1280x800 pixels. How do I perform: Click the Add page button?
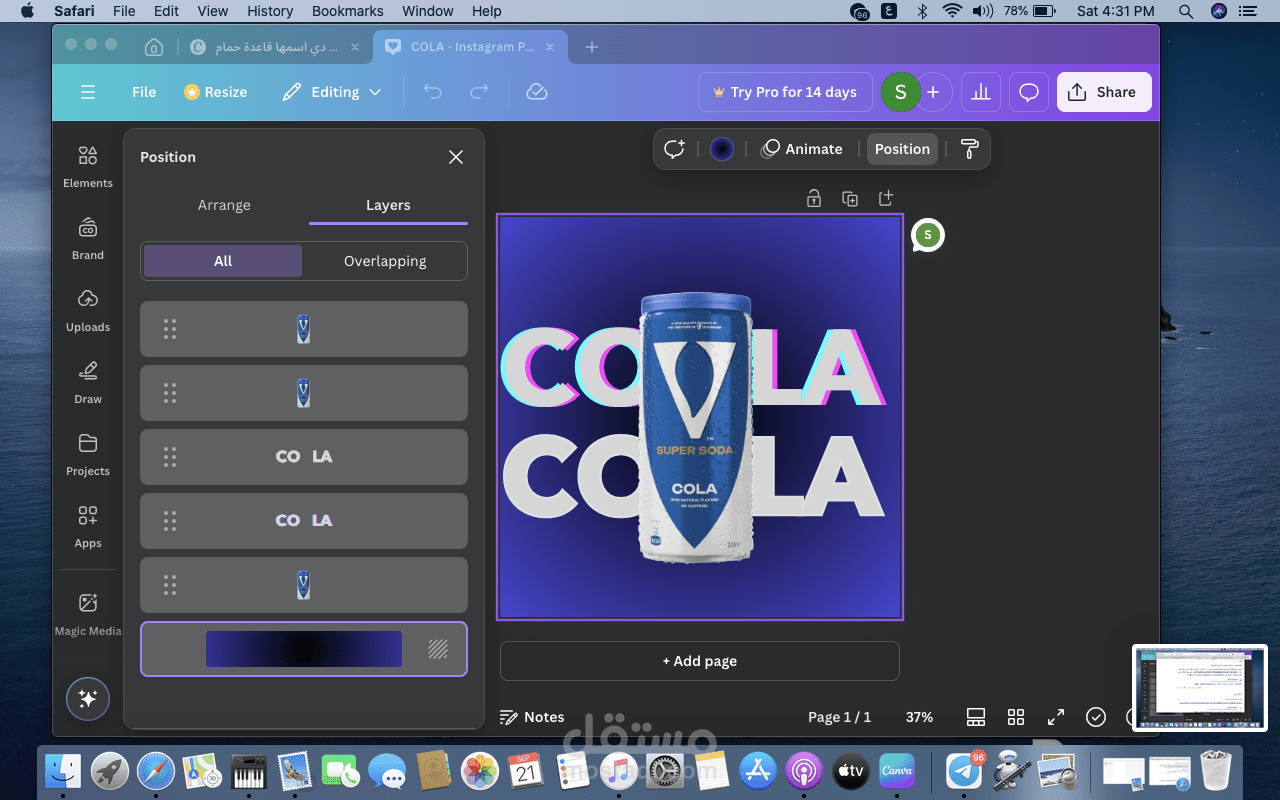coord(700,661)
